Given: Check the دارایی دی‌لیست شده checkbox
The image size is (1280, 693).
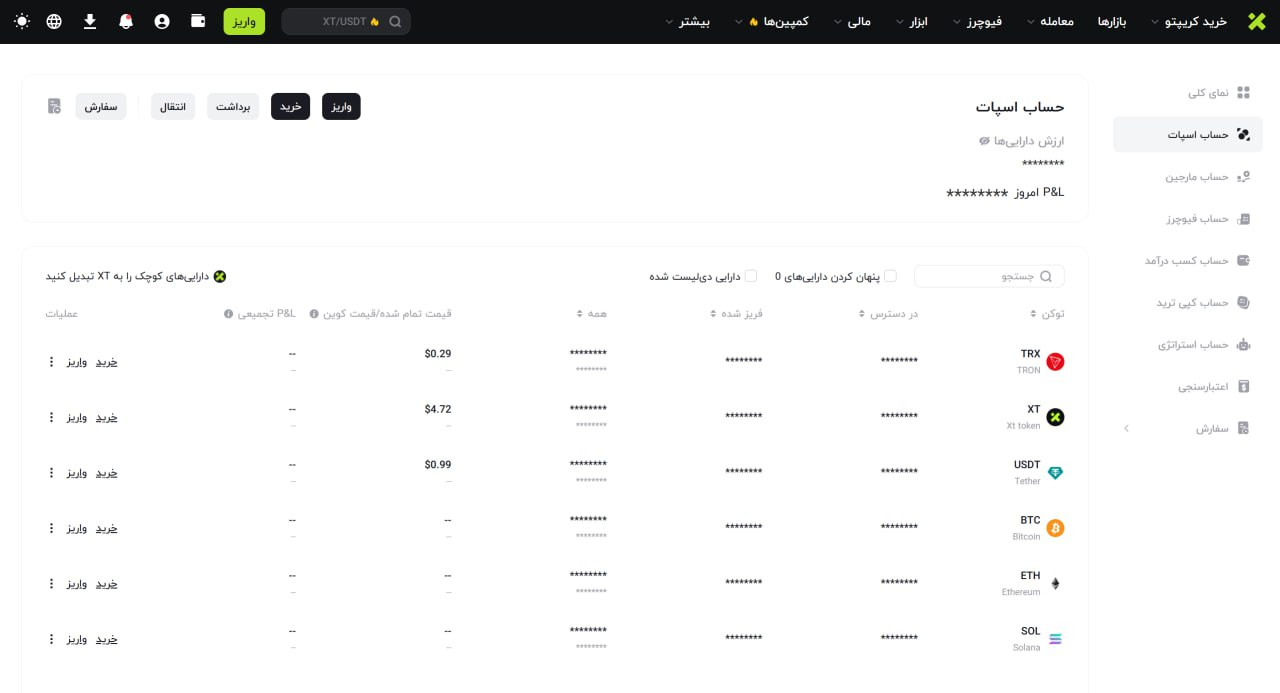Looking at the screenshot, I should 751,276.
